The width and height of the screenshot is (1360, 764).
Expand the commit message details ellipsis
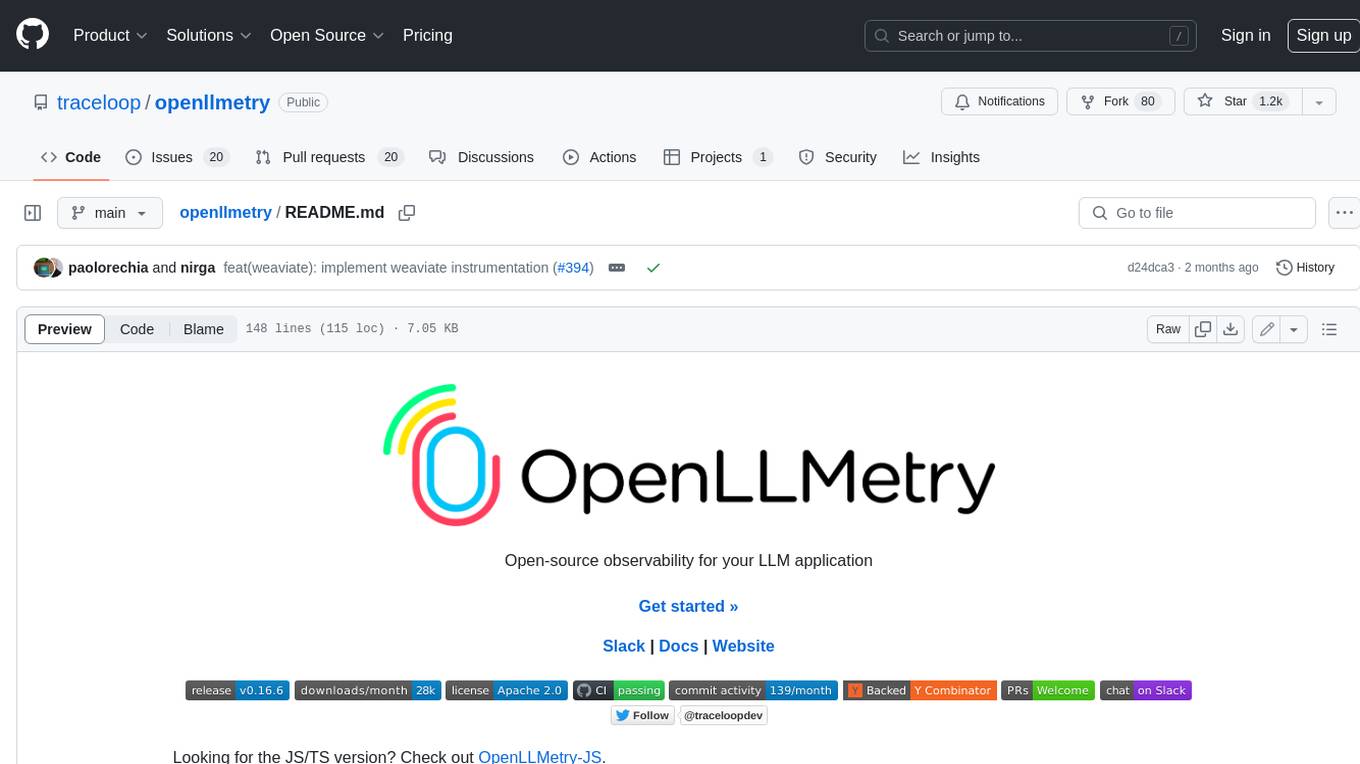(617, 268)
